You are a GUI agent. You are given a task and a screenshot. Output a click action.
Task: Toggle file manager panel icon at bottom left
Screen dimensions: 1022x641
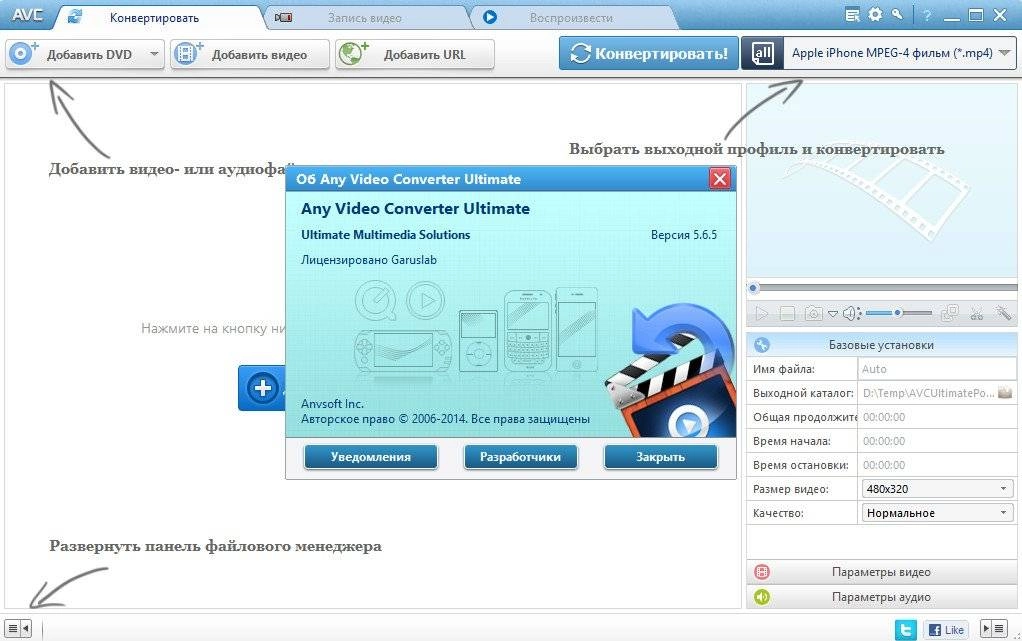18,629
